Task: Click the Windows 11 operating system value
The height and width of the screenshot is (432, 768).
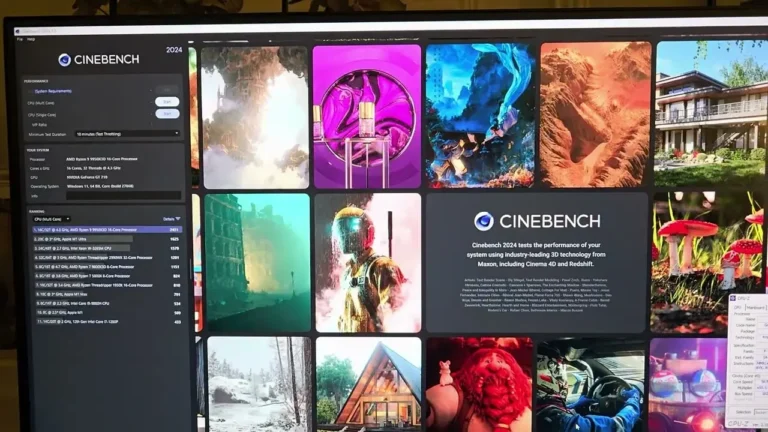Action: point(99,187)
